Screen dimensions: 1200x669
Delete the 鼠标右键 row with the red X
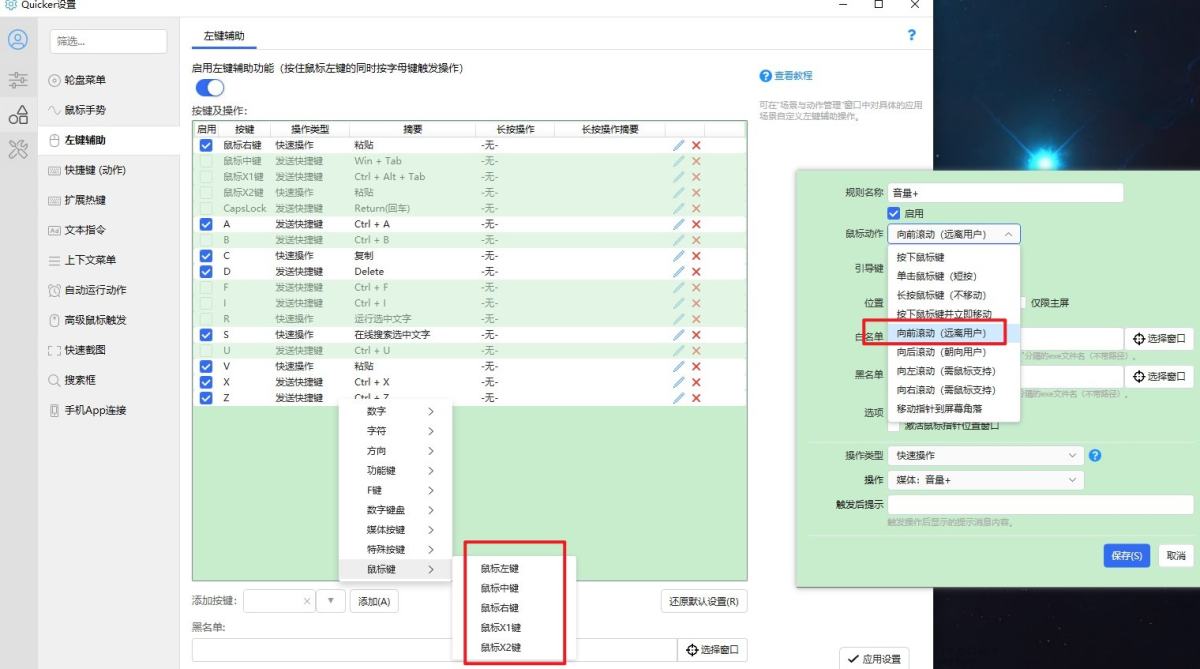pyautogui.click(x=696, y=145)
